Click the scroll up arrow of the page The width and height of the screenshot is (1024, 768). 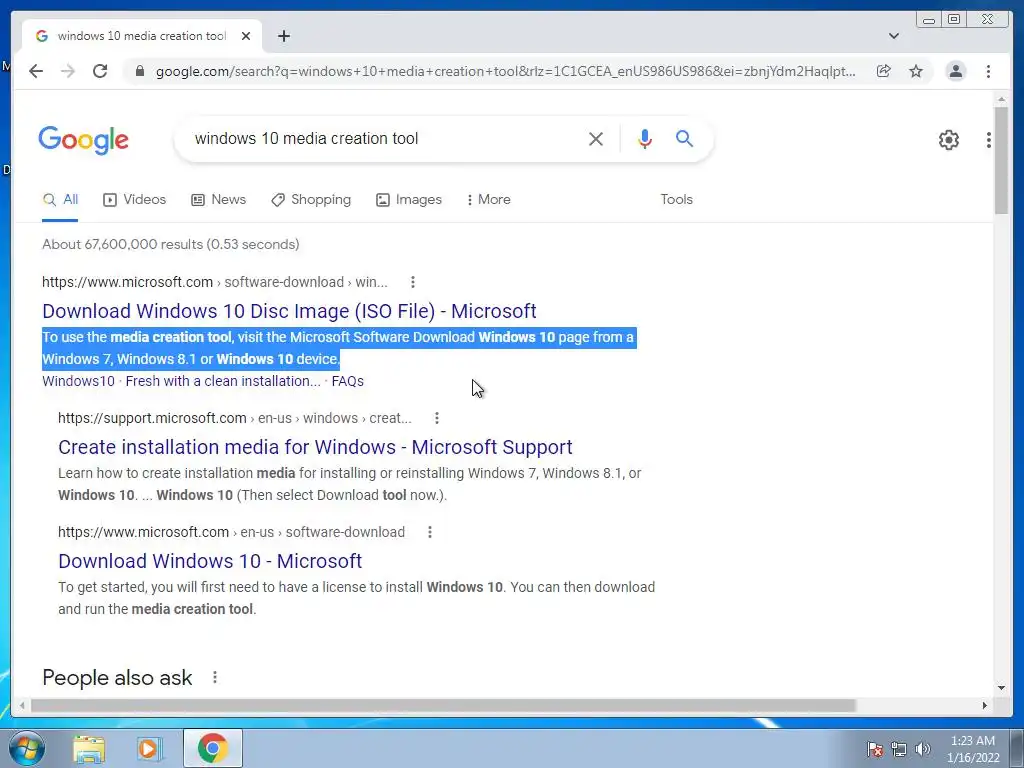(x=1001, y=99)
